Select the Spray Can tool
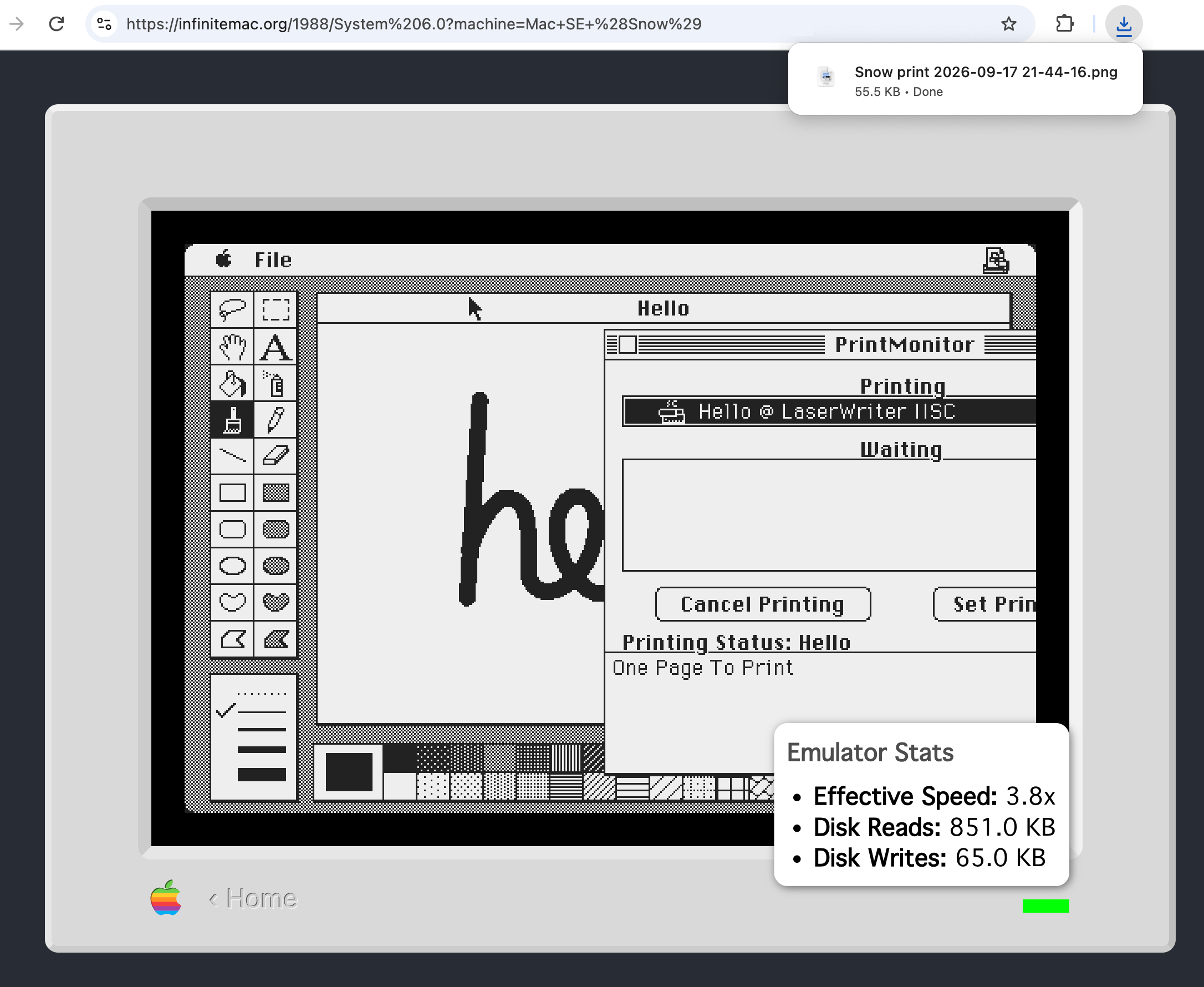 pyautogui.click(x=276, y=383)
